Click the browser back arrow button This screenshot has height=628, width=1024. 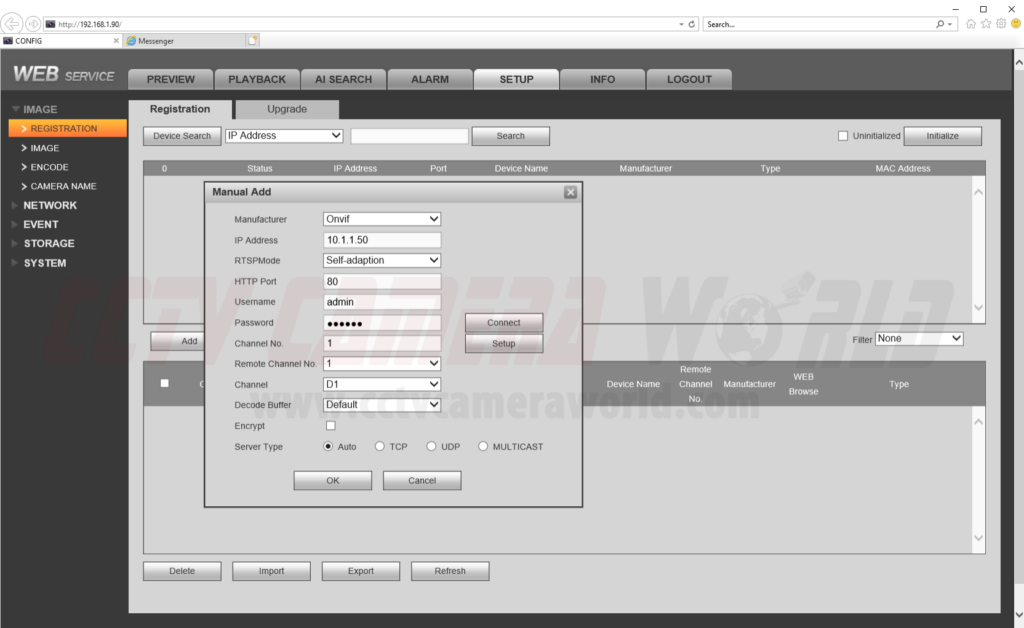tap(12, 23)
